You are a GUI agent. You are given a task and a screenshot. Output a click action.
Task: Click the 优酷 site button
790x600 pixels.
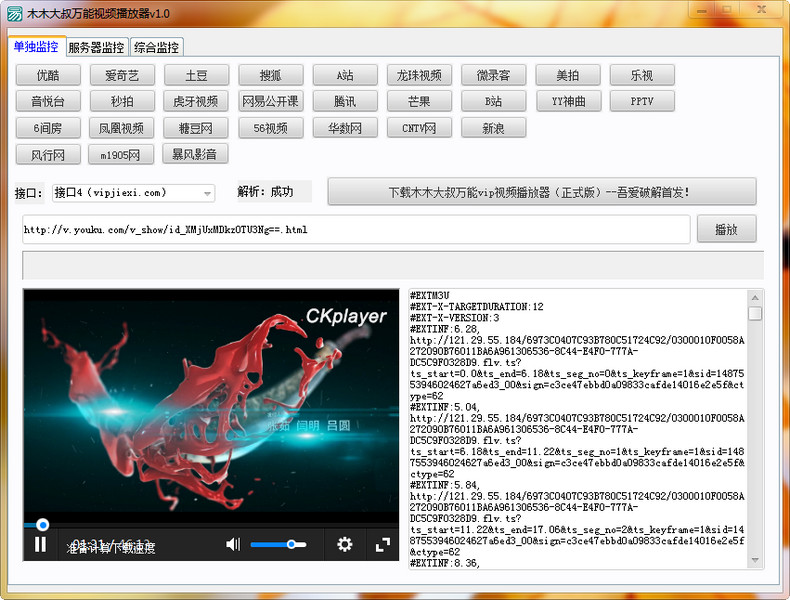coord(48,76)
